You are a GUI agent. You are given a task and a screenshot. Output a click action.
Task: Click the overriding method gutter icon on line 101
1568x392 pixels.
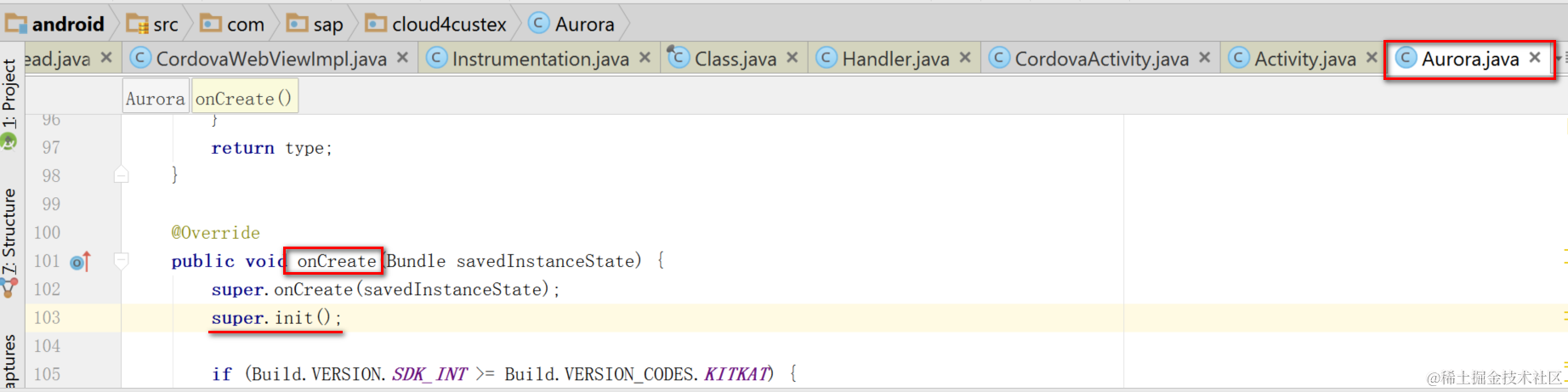pyautogui.click(x=80, y=262)
